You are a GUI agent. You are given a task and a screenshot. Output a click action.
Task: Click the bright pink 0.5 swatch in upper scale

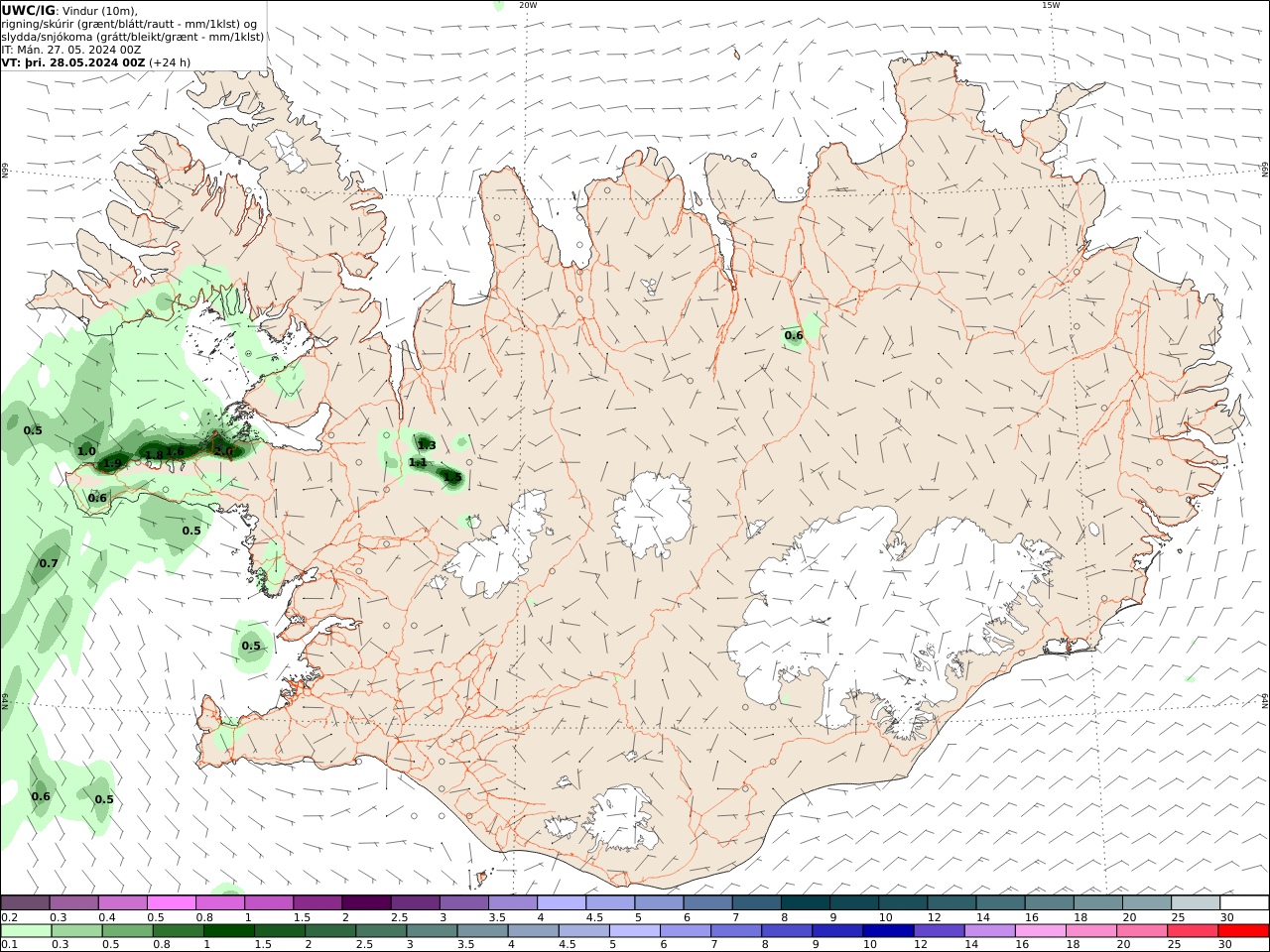pos(171,902)
